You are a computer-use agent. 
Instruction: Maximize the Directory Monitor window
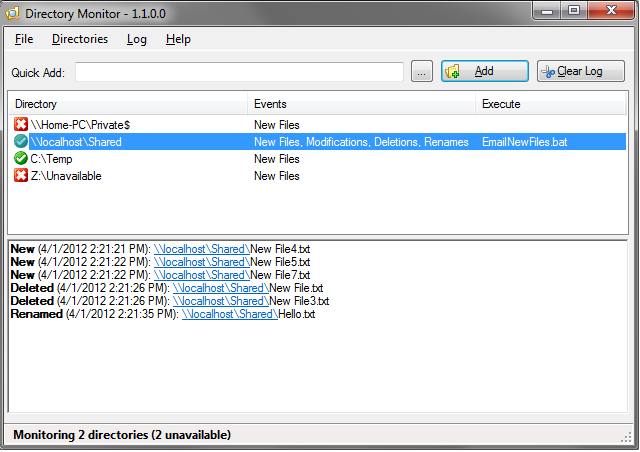574,10
